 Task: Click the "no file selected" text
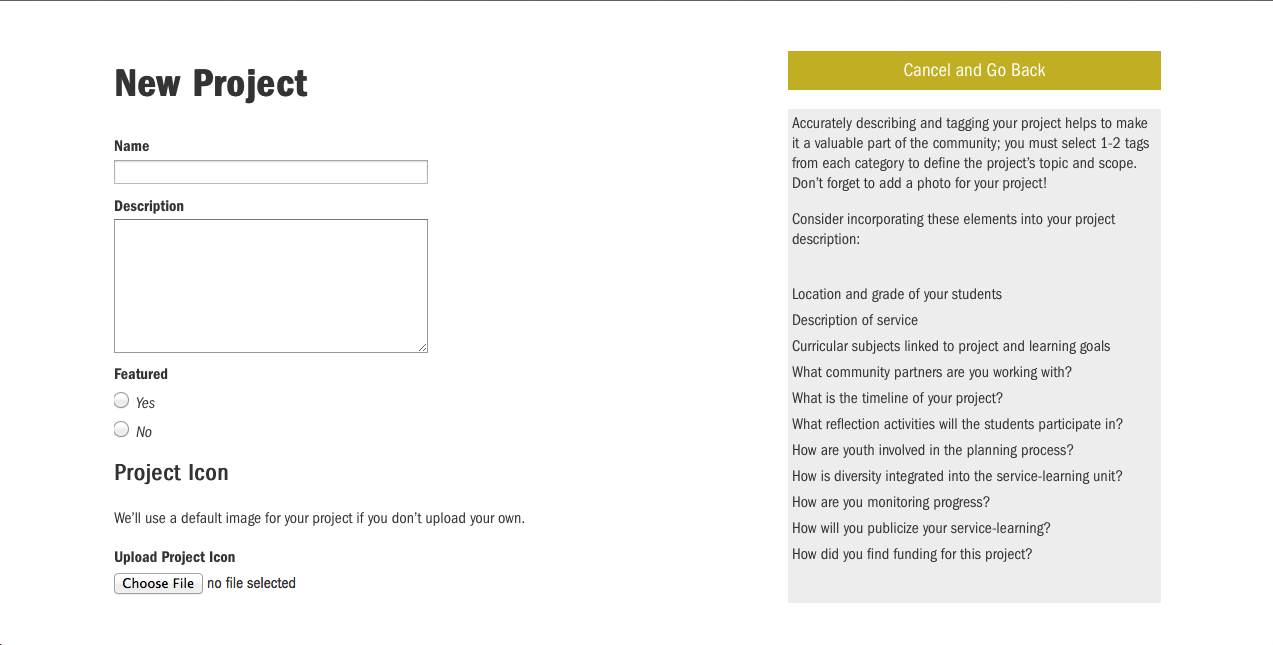(251, 583)
